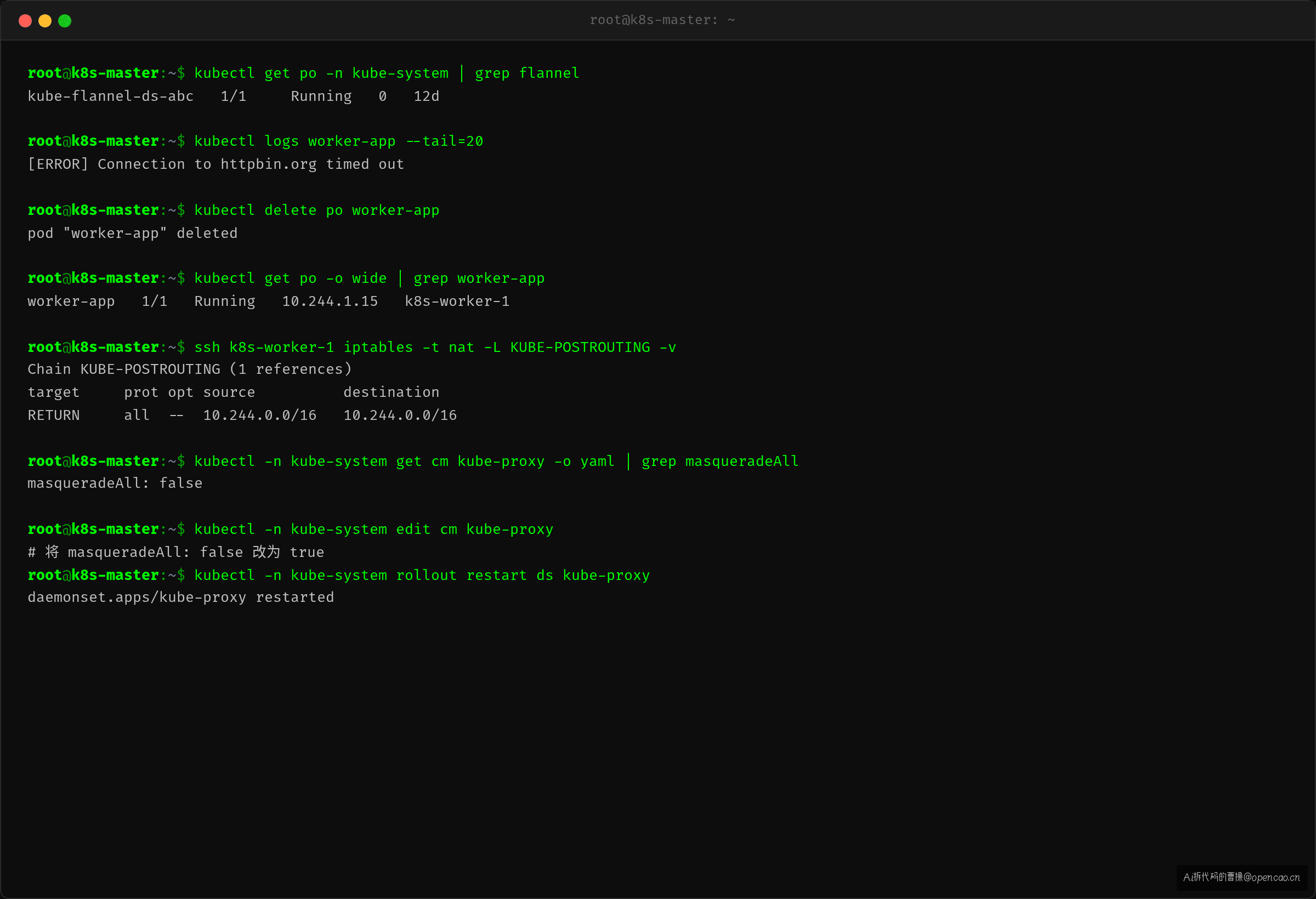Click the 'masqueradeAll: false' output
Screen dimensions: 1316x899
point(115,483)
